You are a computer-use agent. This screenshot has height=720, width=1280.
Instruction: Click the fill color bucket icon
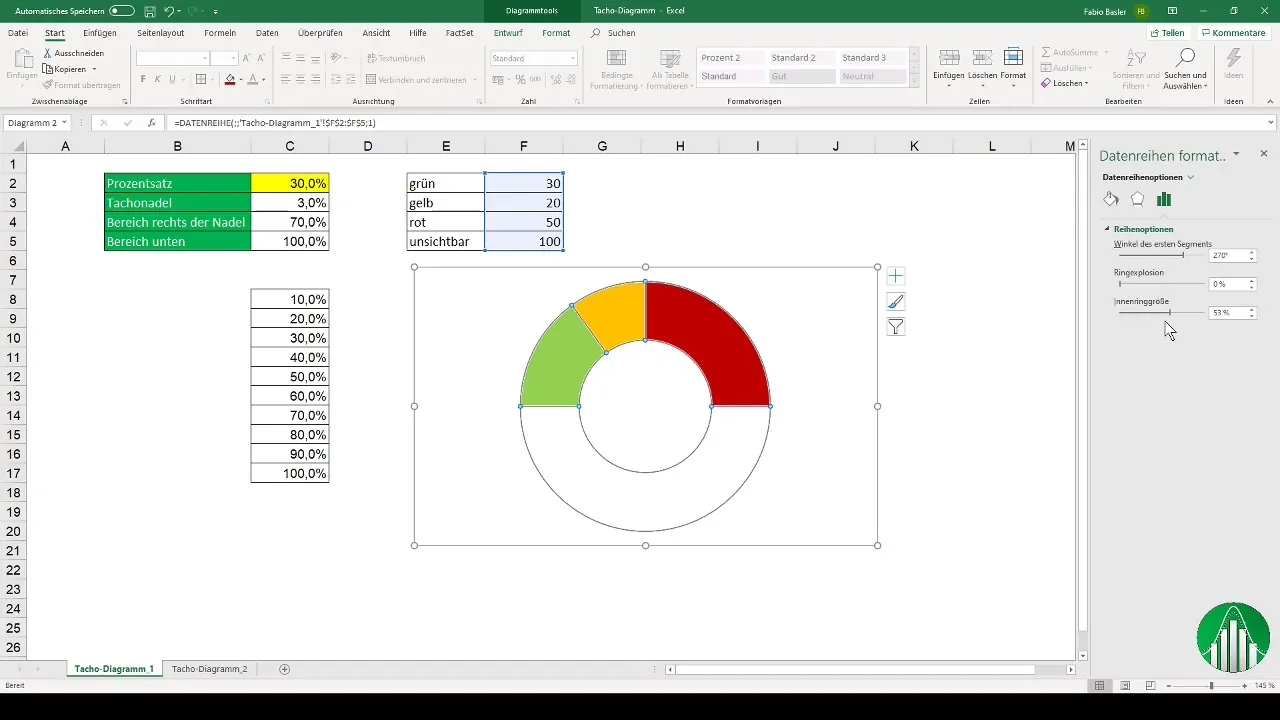click(229, 79)
